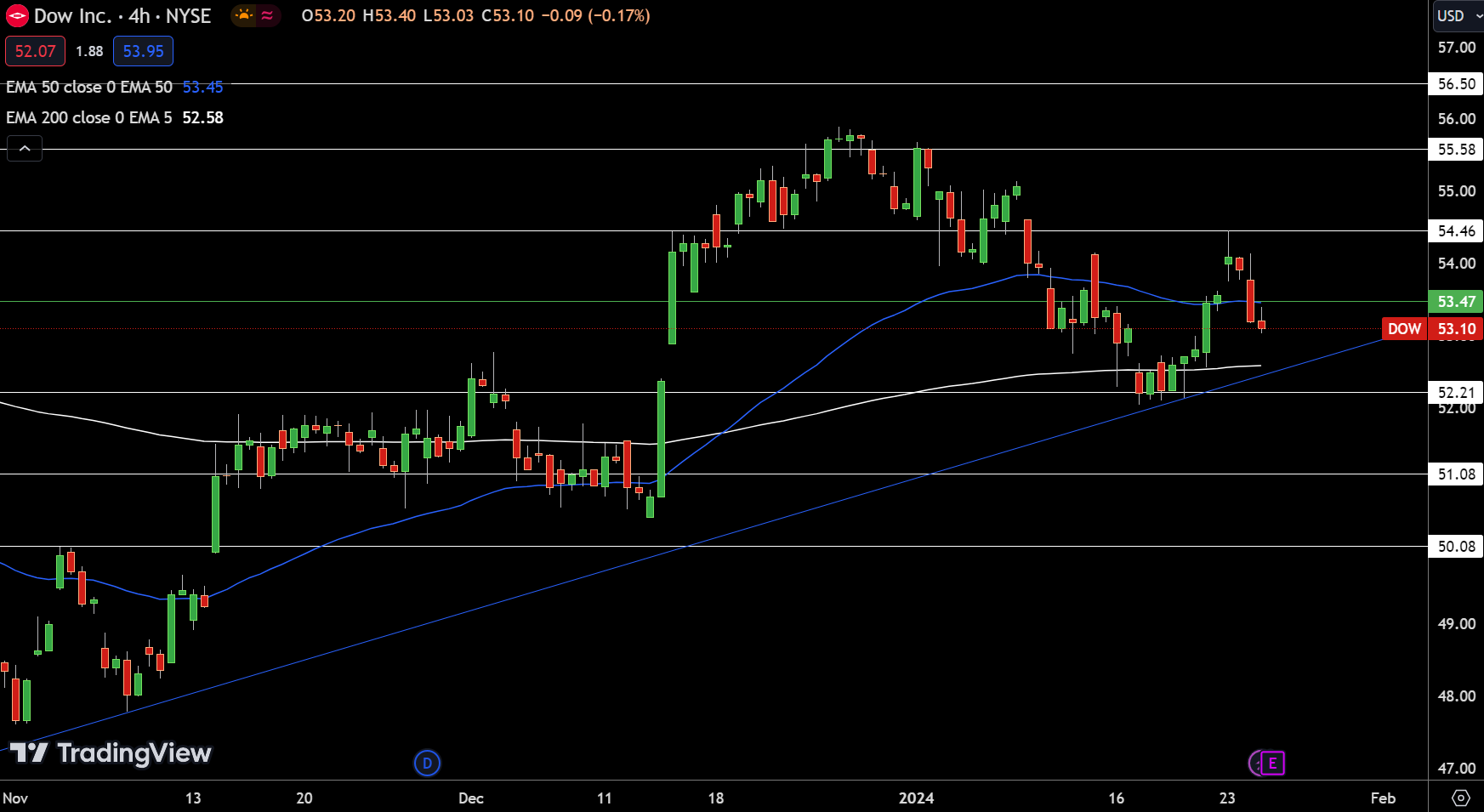
Task: Click the Feb date label on time axis
Action: tap(1383, 798)
